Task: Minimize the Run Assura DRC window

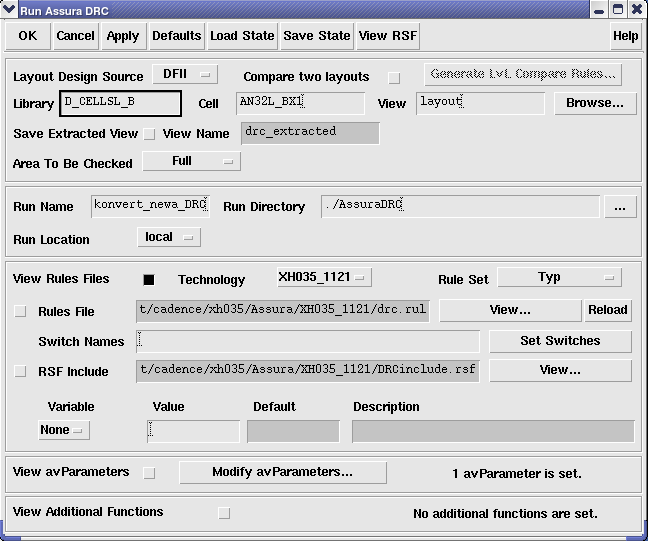Action: [x=599, y=10]
